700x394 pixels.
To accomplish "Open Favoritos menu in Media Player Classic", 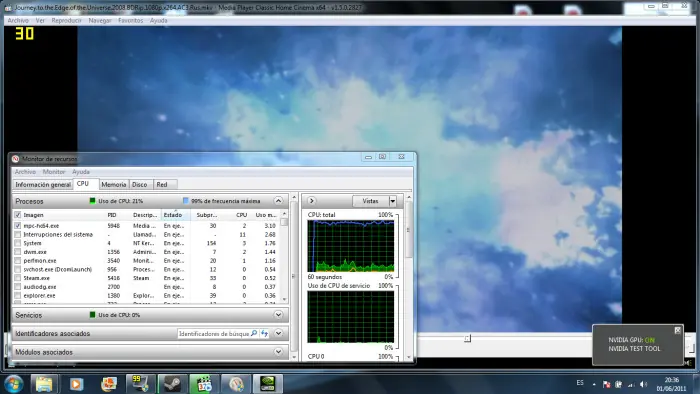I will coord(130,21).
